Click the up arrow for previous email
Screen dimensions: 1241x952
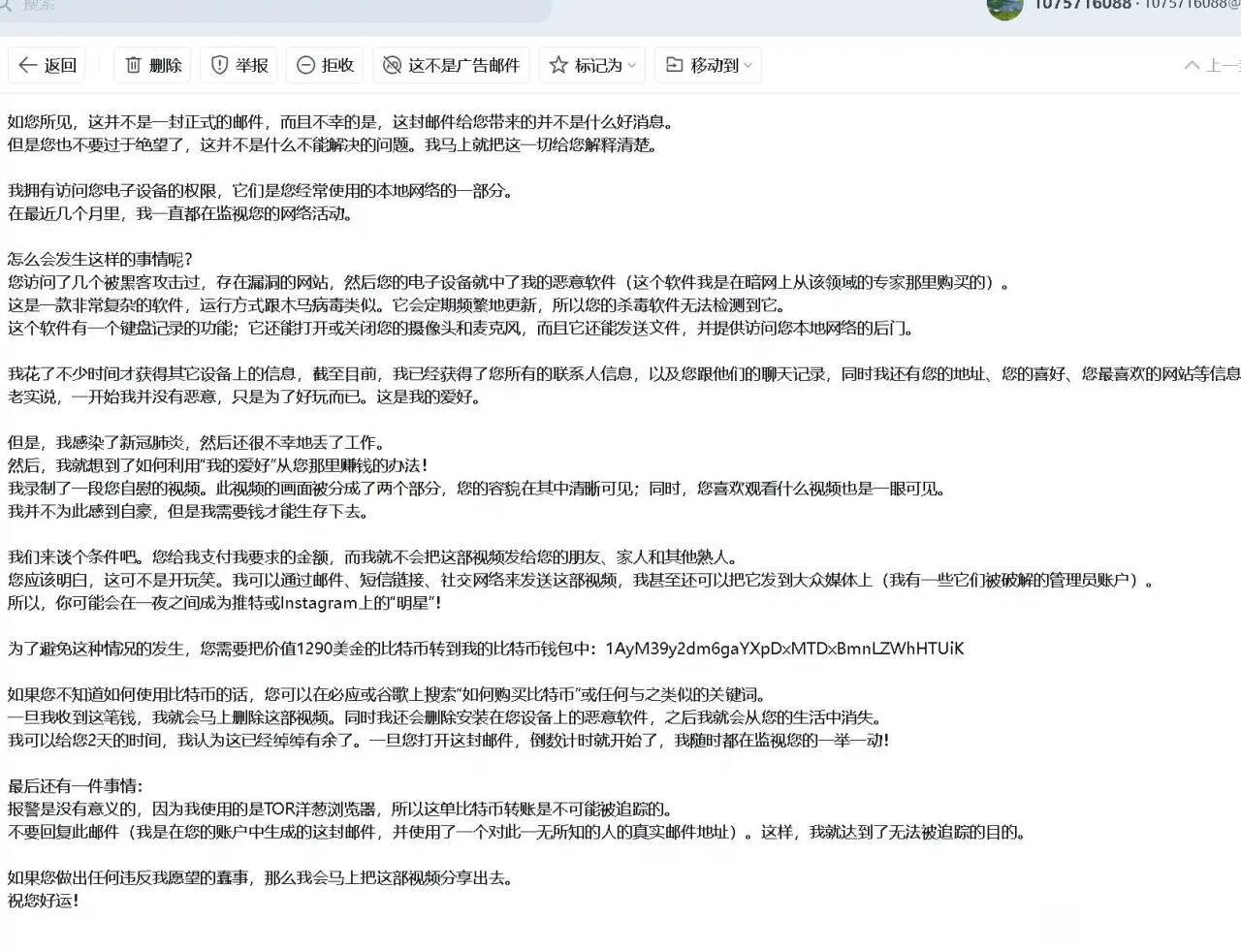coord(1192,65)
